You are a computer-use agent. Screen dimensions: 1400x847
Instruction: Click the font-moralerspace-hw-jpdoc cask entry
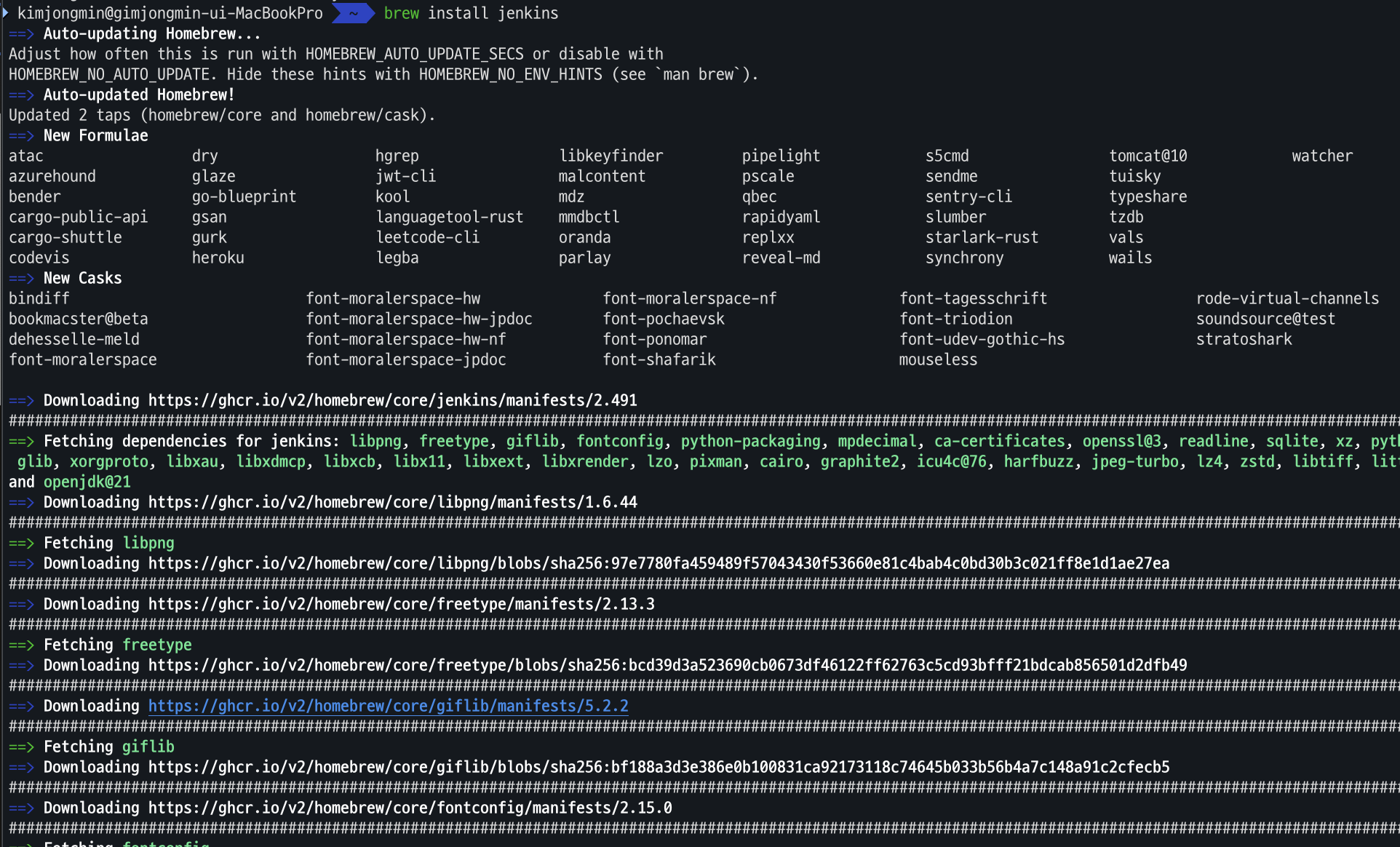[418, 319]
